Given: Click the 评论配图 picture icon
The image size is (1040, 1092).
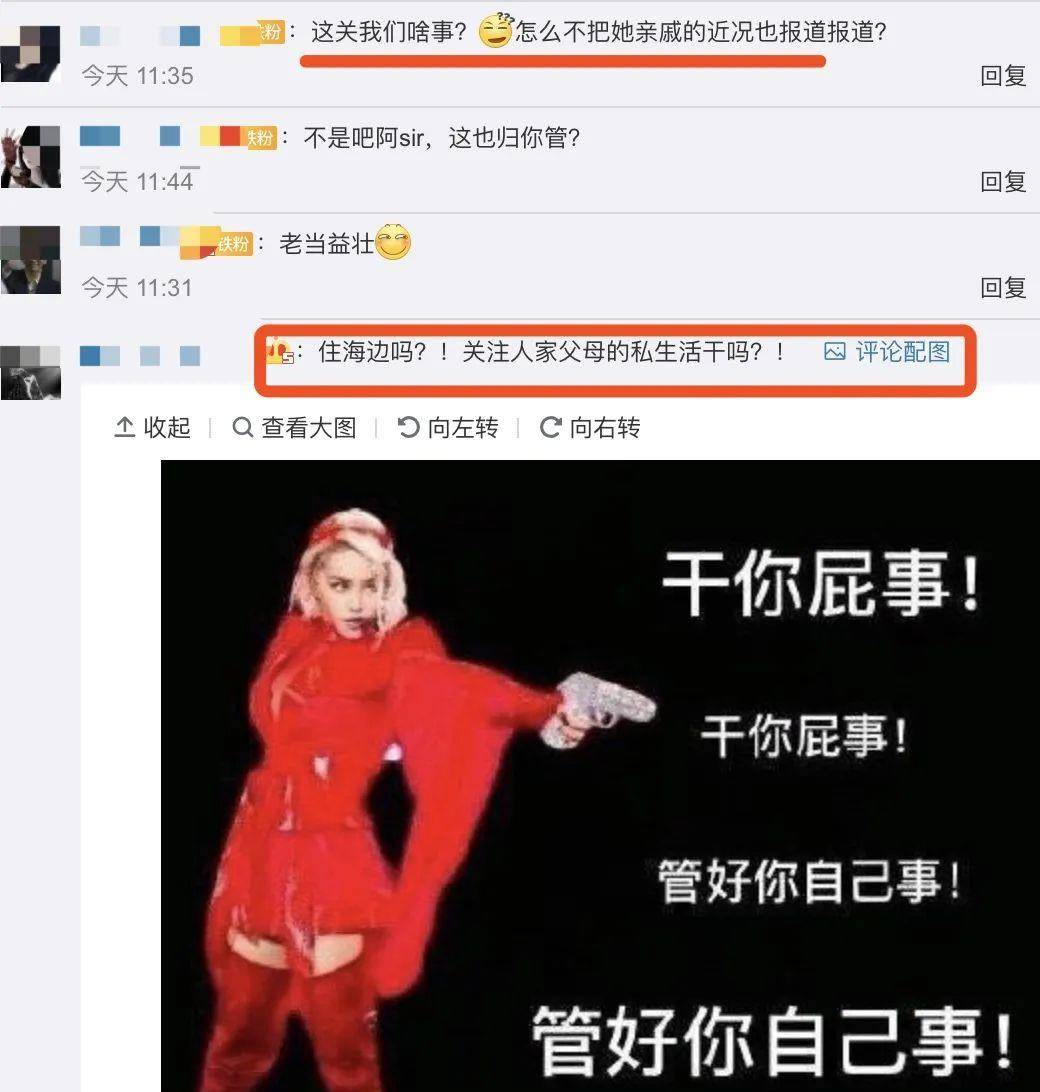Looking at the screenshot, I should (x=835, y=352).
